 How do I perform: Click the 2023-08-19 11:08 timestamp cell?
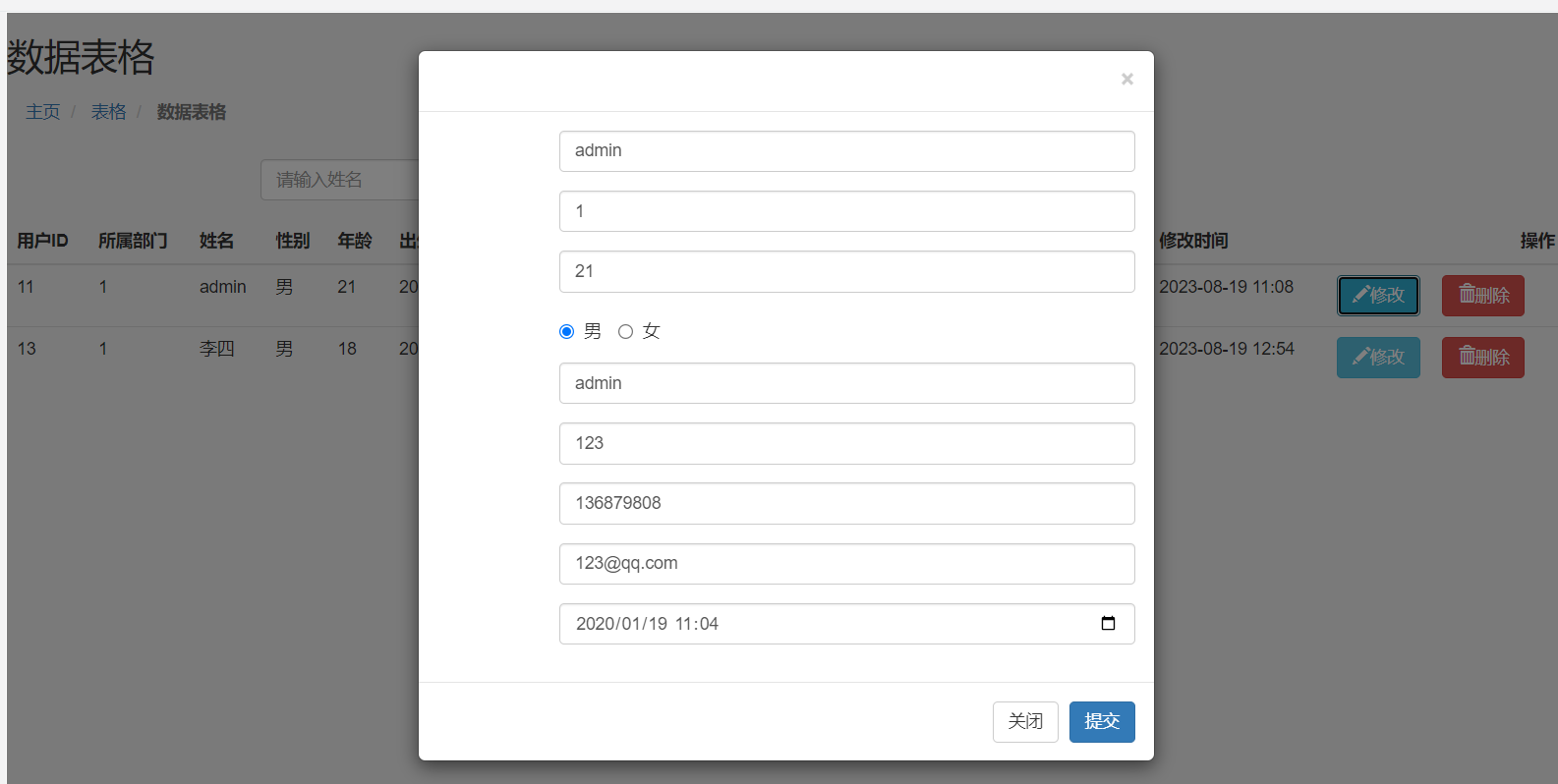coord(1227,287)
